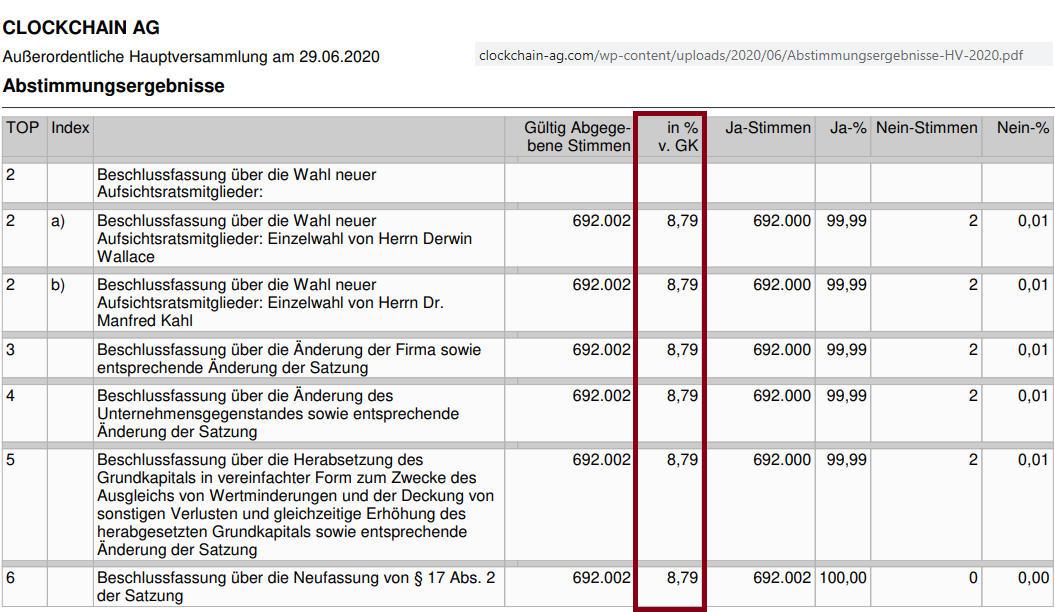Image resolution: width=1055 pixels, height=612 pixels.
Task: Click the Nein-Stimmen column header
Action: (926, 128)
